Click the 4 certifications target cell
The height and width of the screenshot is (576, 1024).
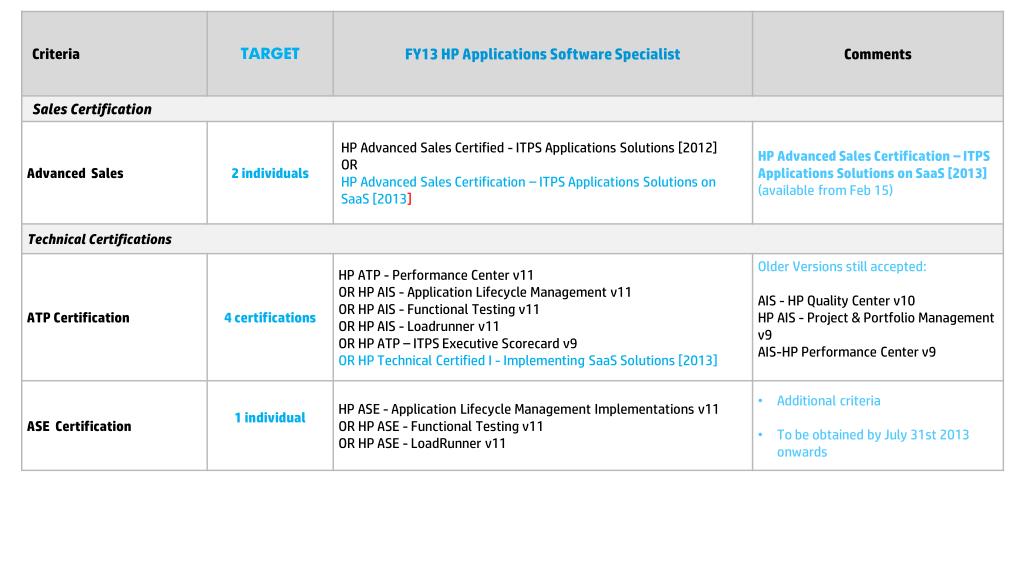point(270,317)
